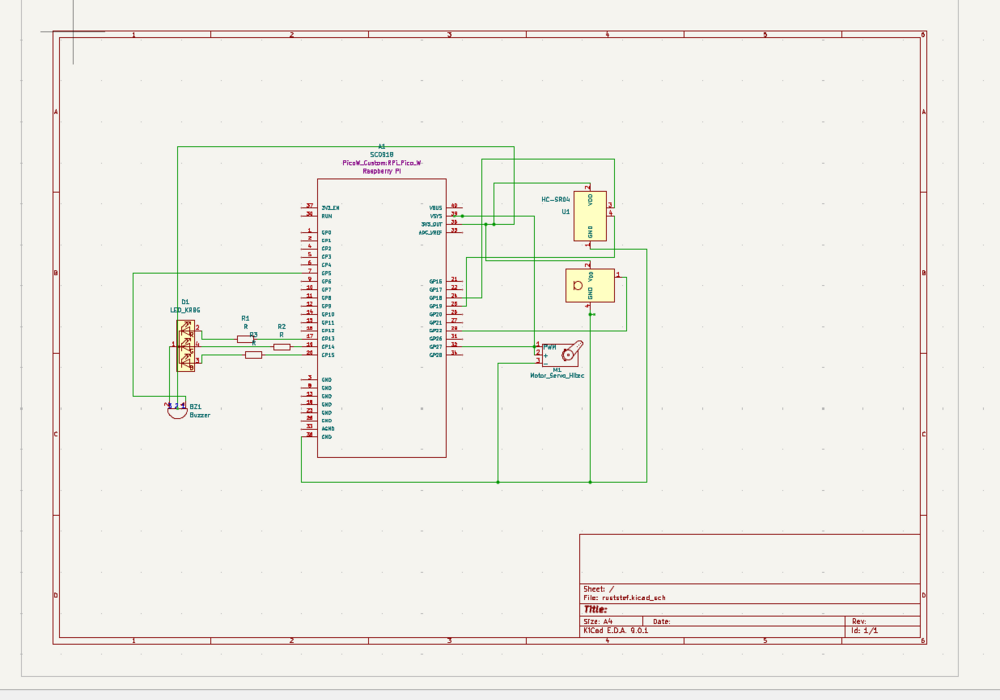Screen dimensions: 1000x700
Task: Click the Raspberry Pi description text
Action: [381, 171]
